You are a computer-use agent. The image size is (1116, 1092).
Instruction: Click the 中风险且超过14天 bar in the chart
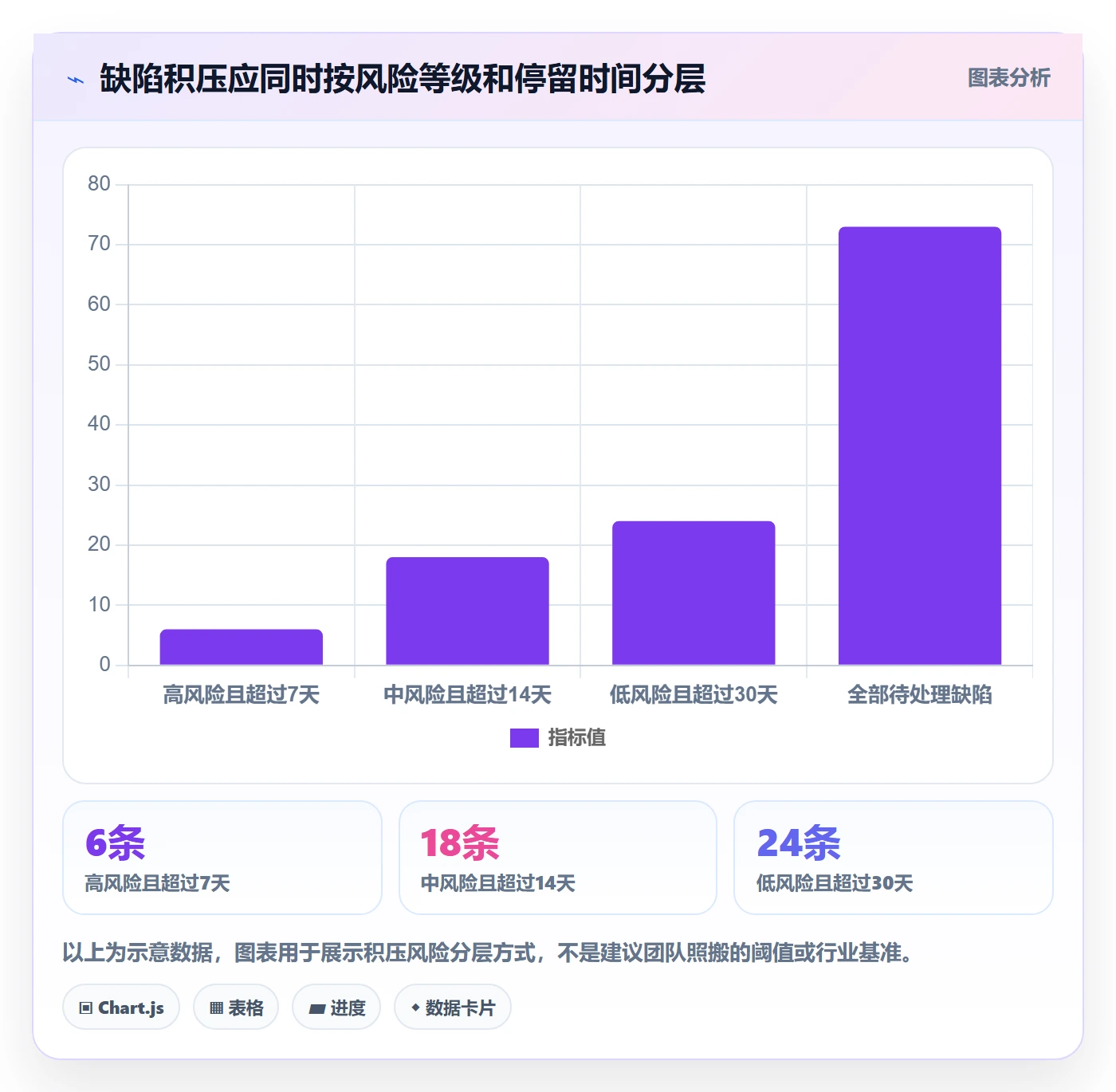(468, 611)
